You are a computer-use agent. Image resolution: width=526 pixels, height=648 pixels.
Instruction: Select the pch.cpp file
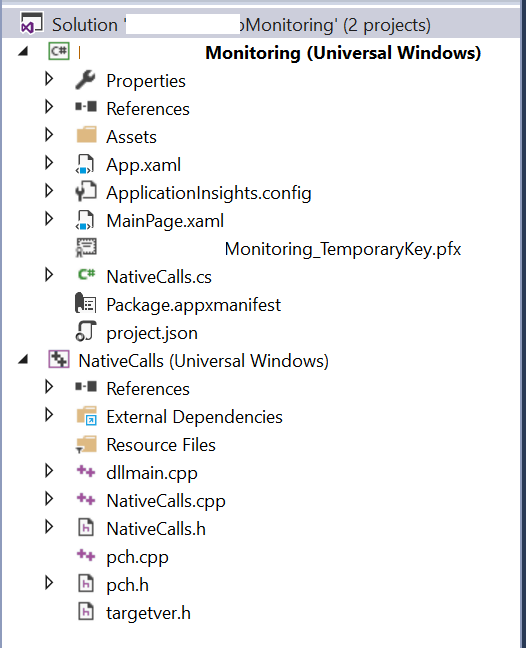137,557
